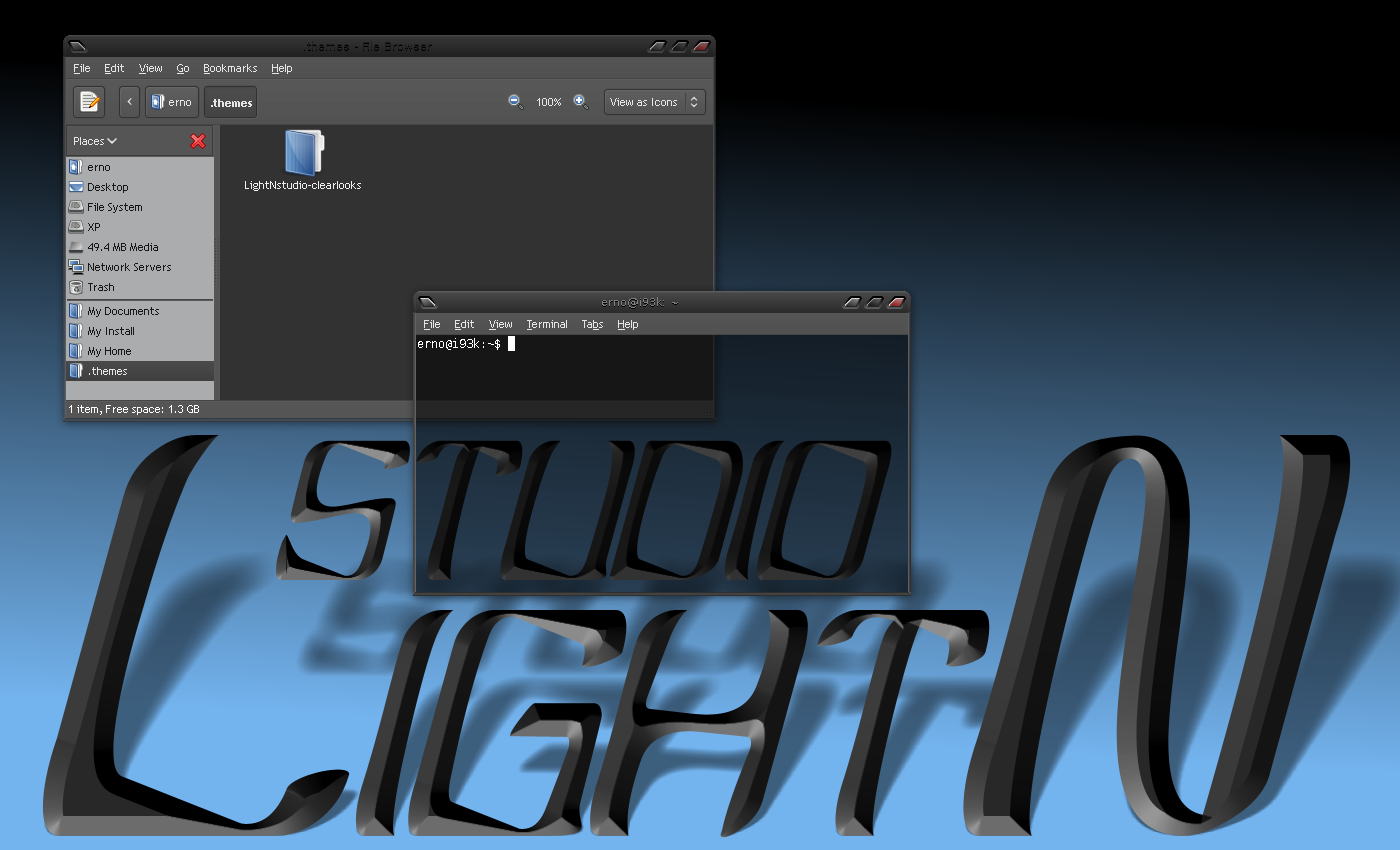Open Network Servers in sidebar
This screenshot has width=1400, height=850.
(128, 267)
